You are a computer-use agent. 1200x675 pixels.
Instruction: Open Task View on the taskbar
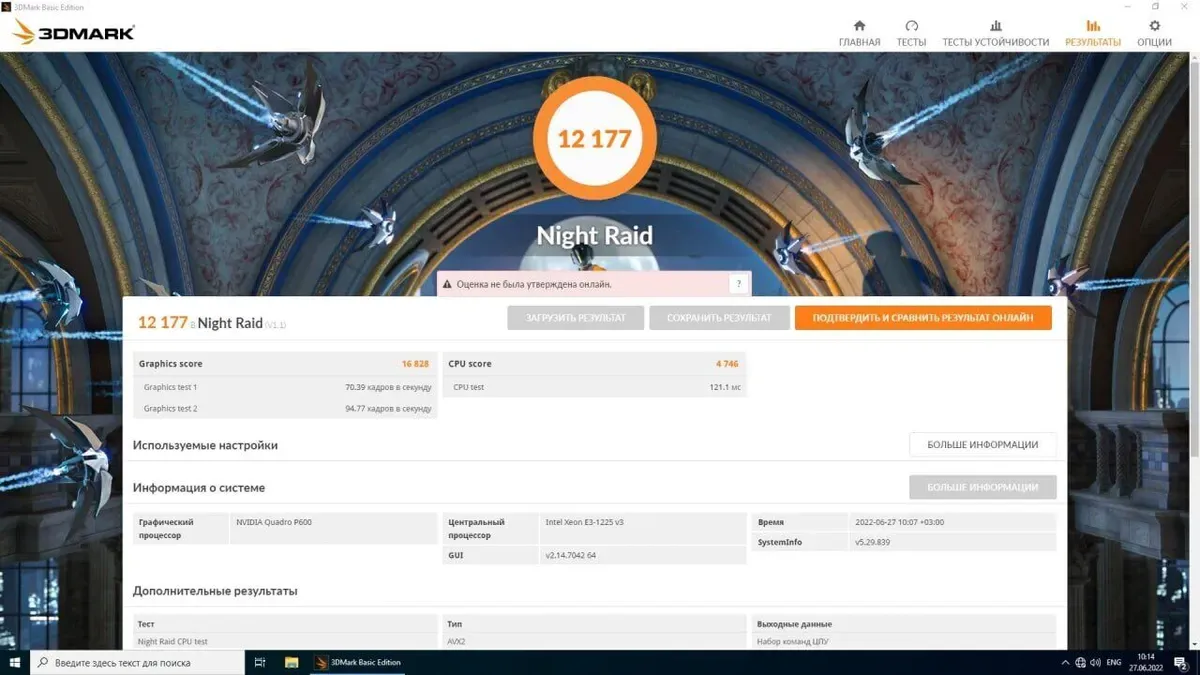coord(260,662)
